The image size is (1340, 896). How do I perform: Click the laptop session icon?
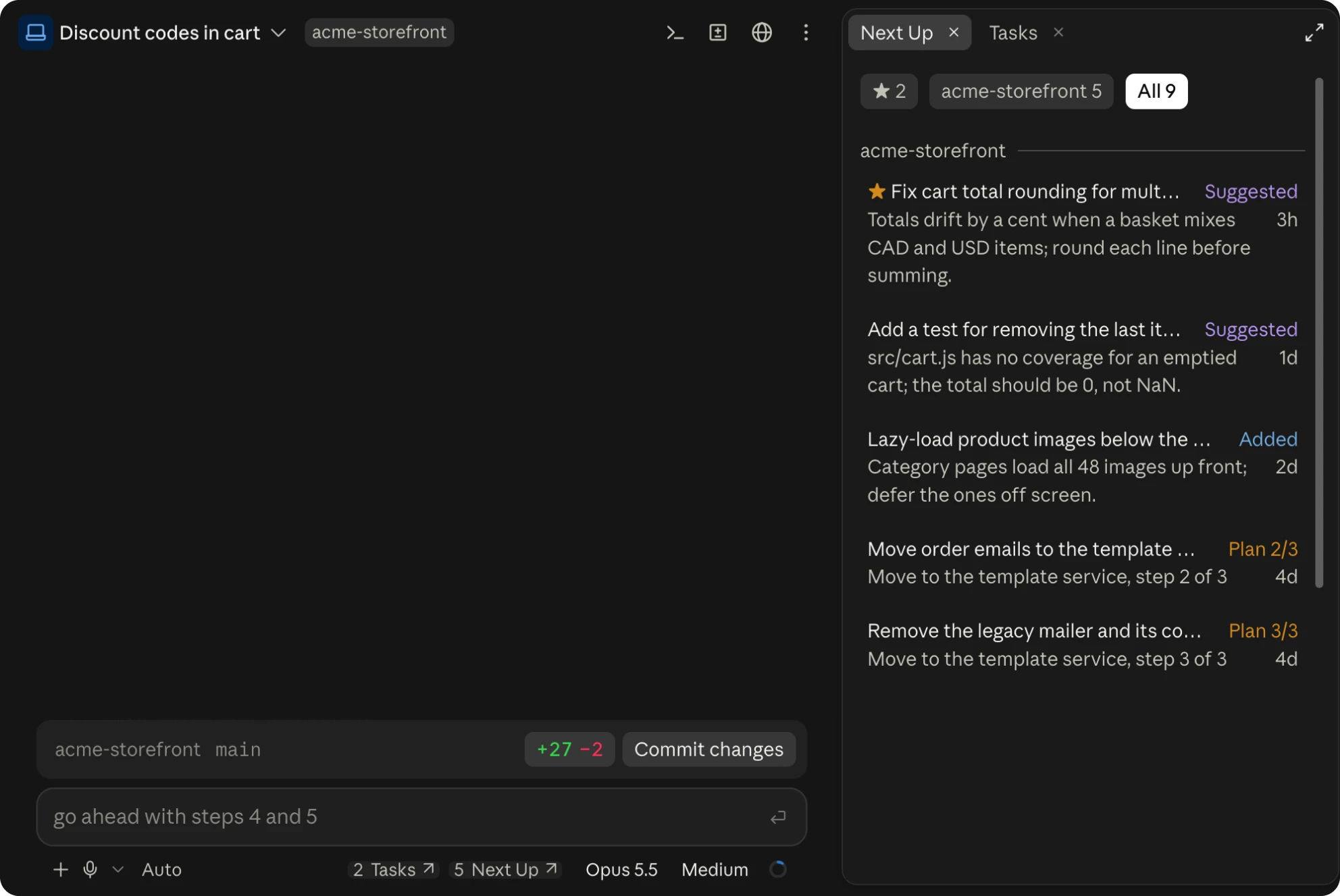point(36,32)
